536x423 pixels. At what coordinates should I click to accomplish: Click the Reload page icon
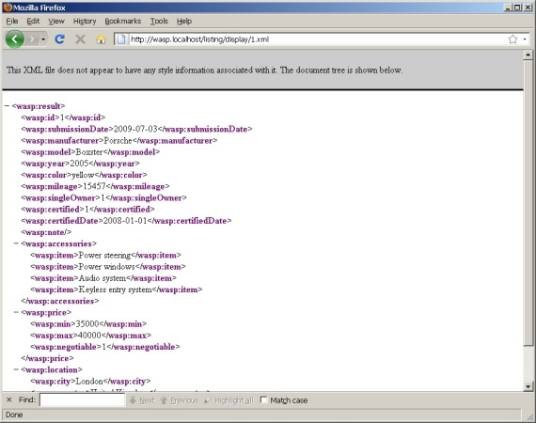[60, 39]
